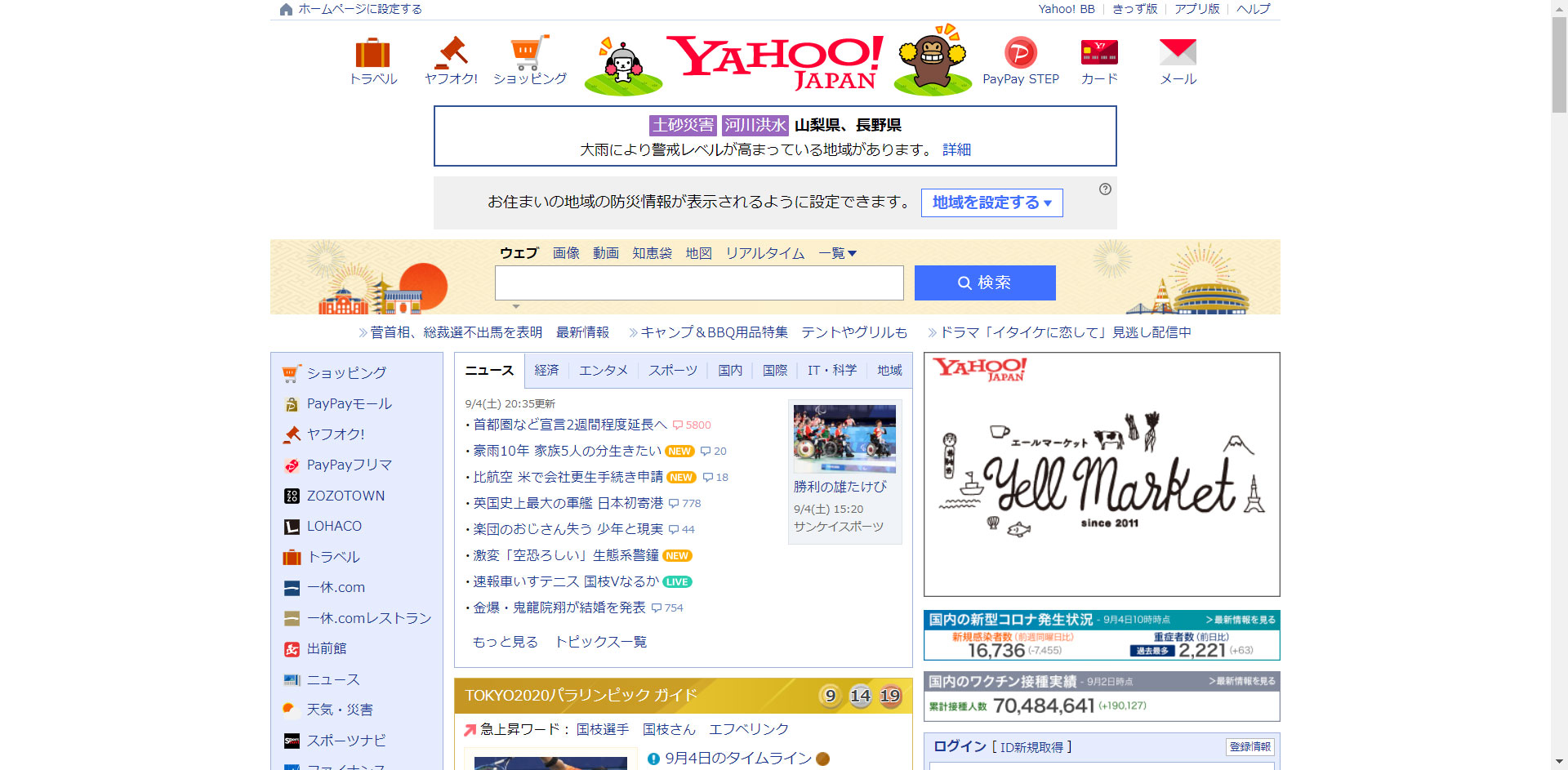Open trending word エフベリンク
This screenshot has width=1568, height=770.
749,729
